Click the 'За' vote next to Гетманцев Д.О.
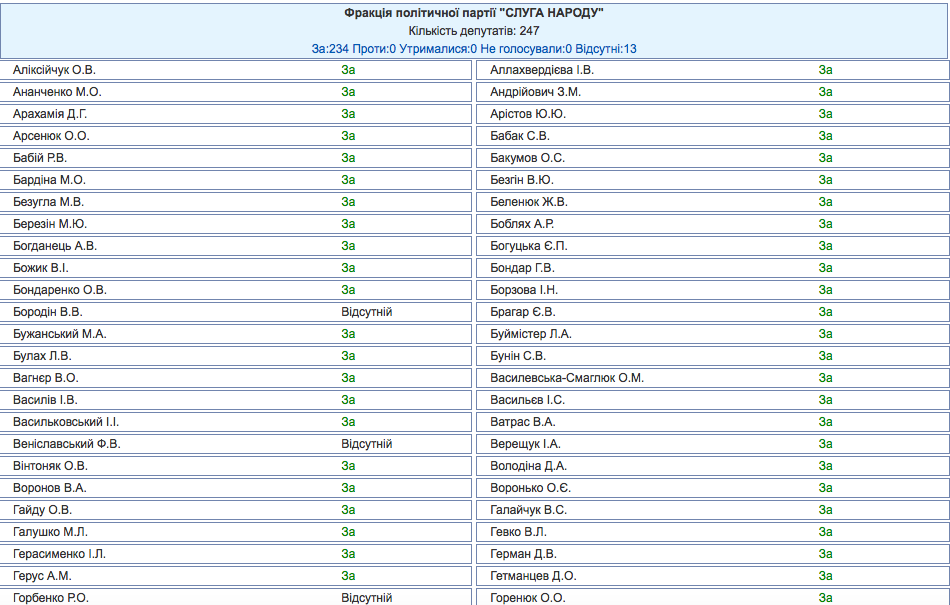The width and height of the screenshot is (950, 605). tap(825, 576)
